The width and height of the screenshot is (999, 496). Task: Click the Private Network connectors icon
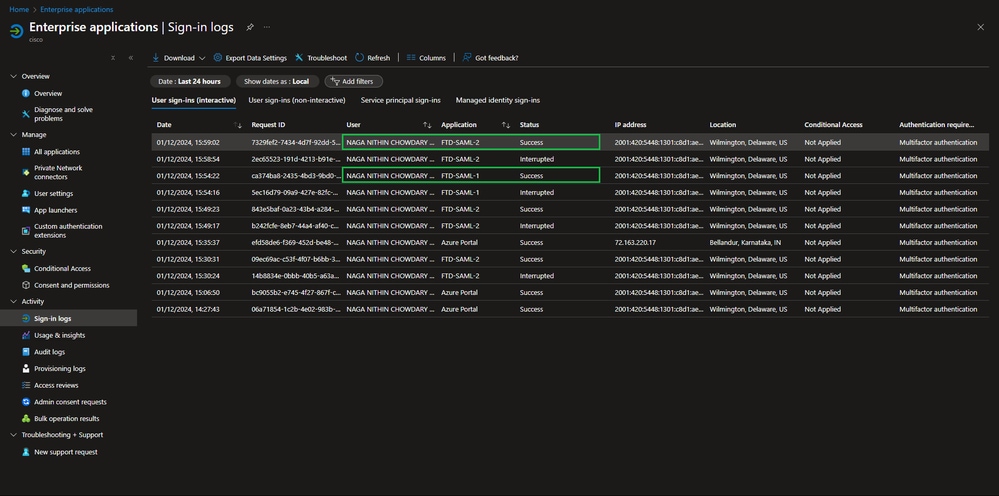point(25,173)
